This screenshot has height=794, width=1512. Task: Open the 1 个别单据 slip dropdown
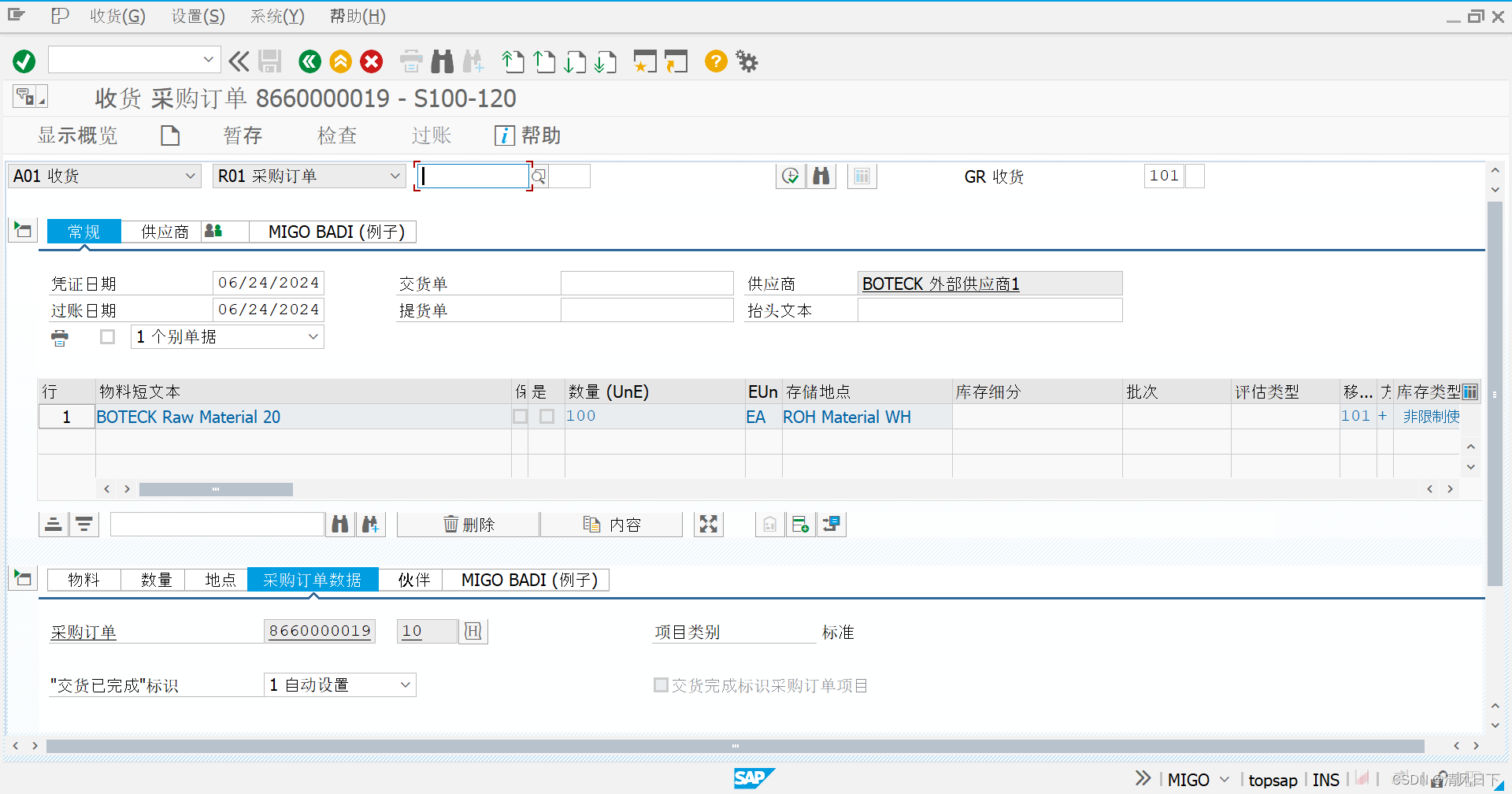point(228,337)
